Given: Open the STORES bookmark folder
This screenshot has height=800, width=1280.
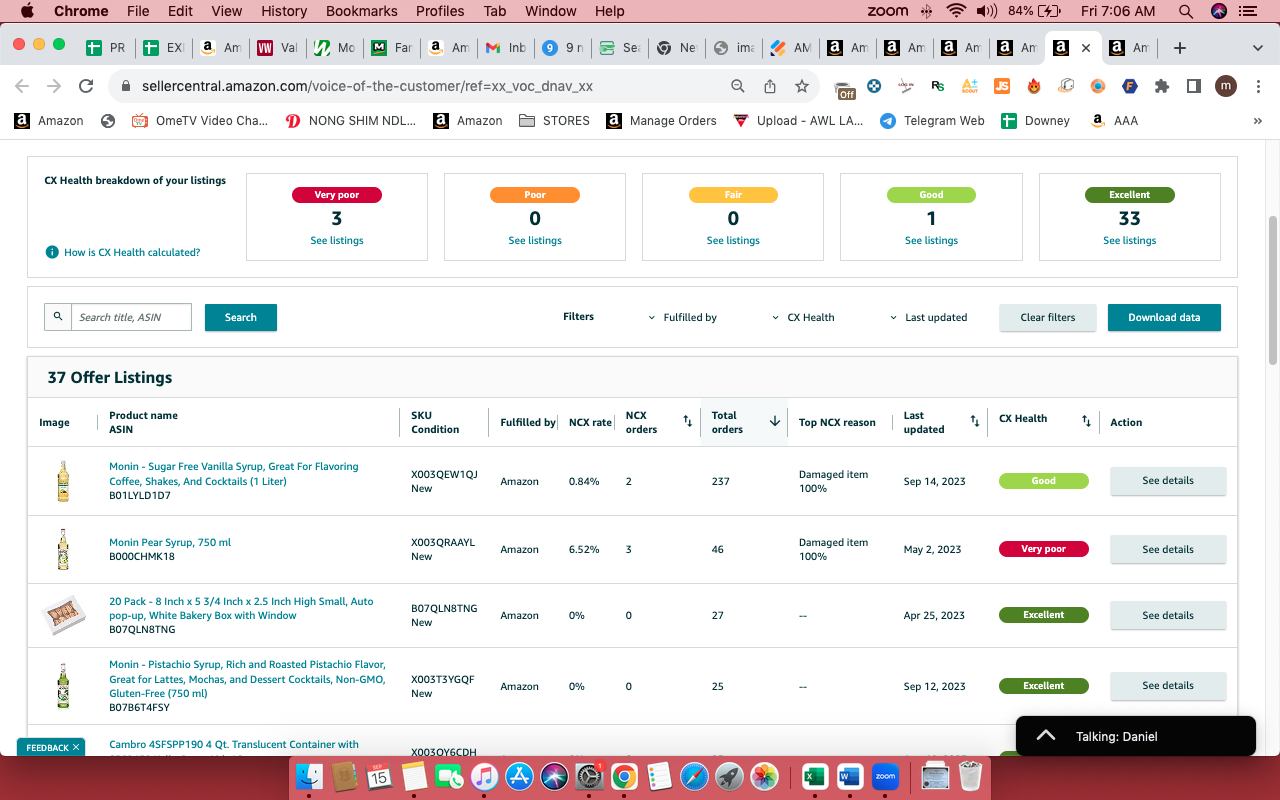Looking at the screenshot, I should (x=555, y=121).
